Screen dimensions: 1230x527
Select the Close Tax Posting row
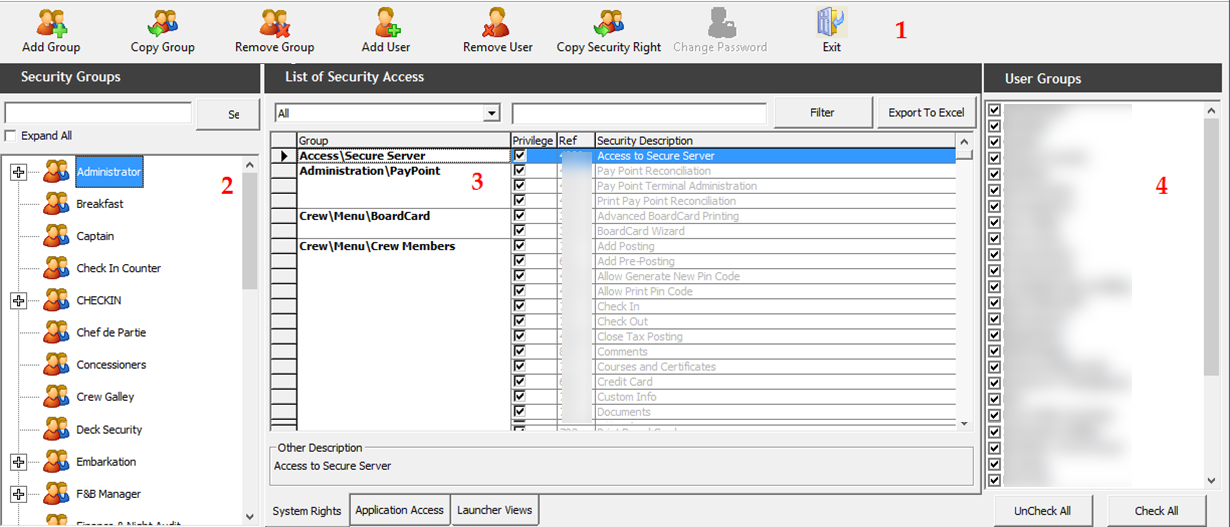(776, 336)
